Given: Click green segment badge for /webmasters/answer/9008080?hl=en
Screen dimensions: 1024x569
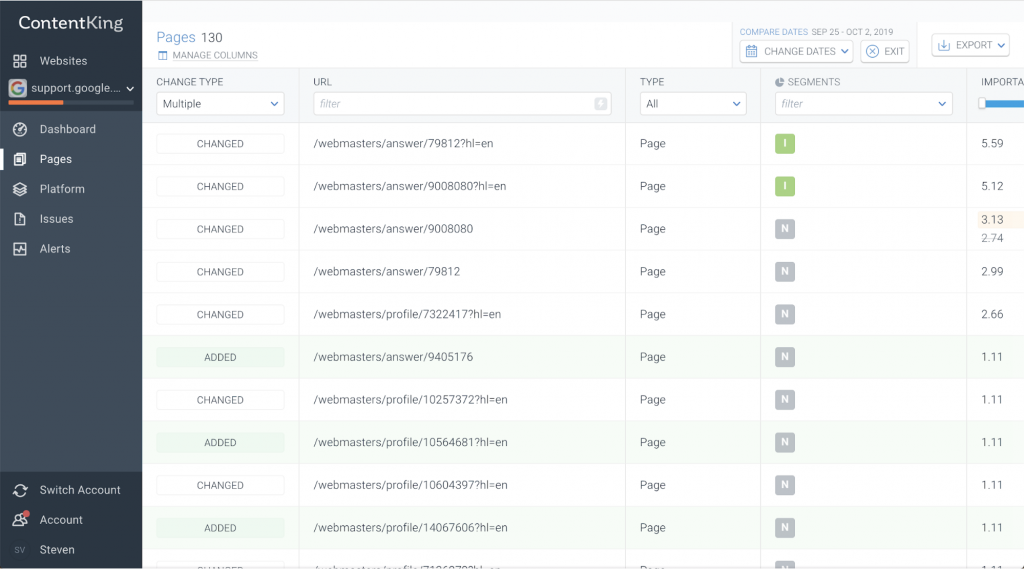Looking at the screenshot, I should tap(785, 186).
